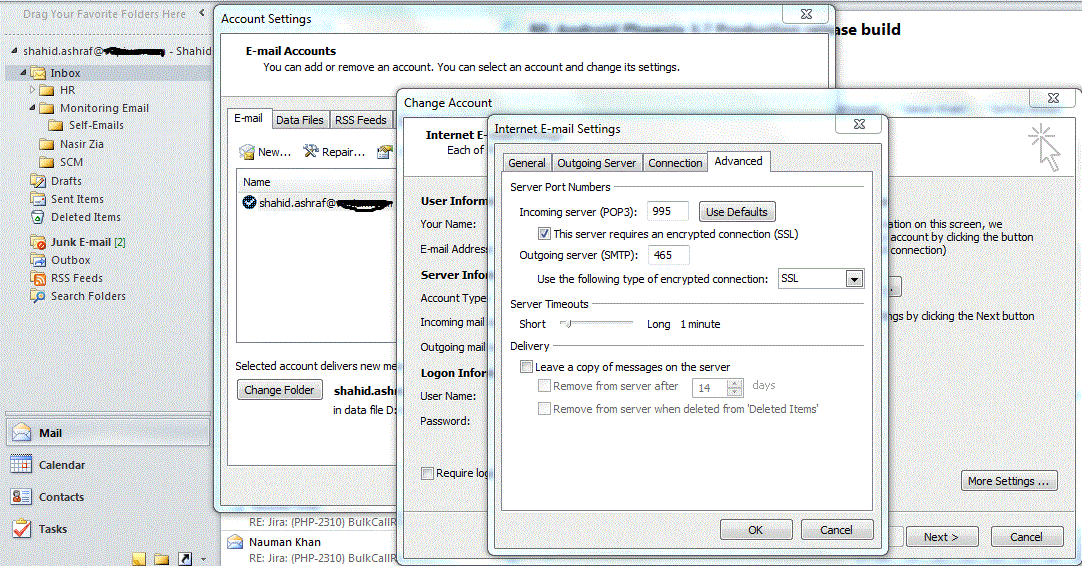Open the Tasks icon in navigation

coord(21,529)
